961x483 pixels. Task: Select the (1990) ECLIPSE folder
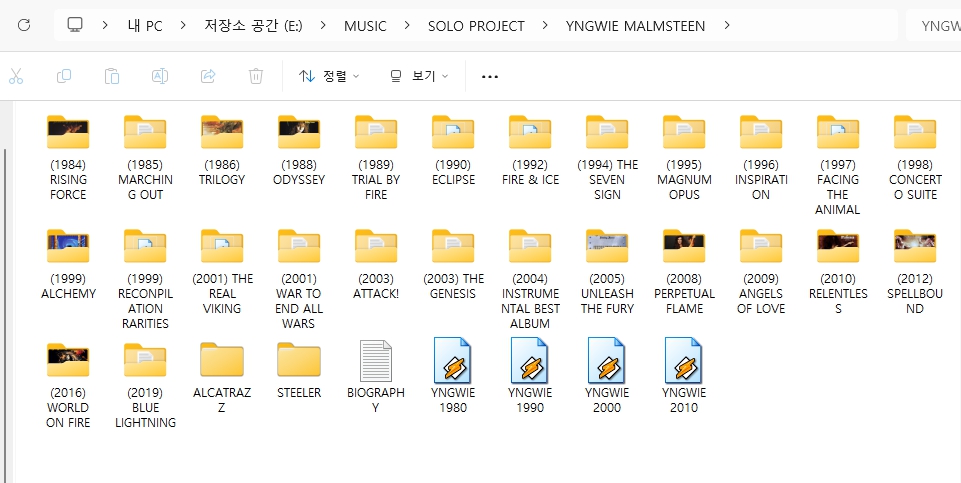pos(453,150)
